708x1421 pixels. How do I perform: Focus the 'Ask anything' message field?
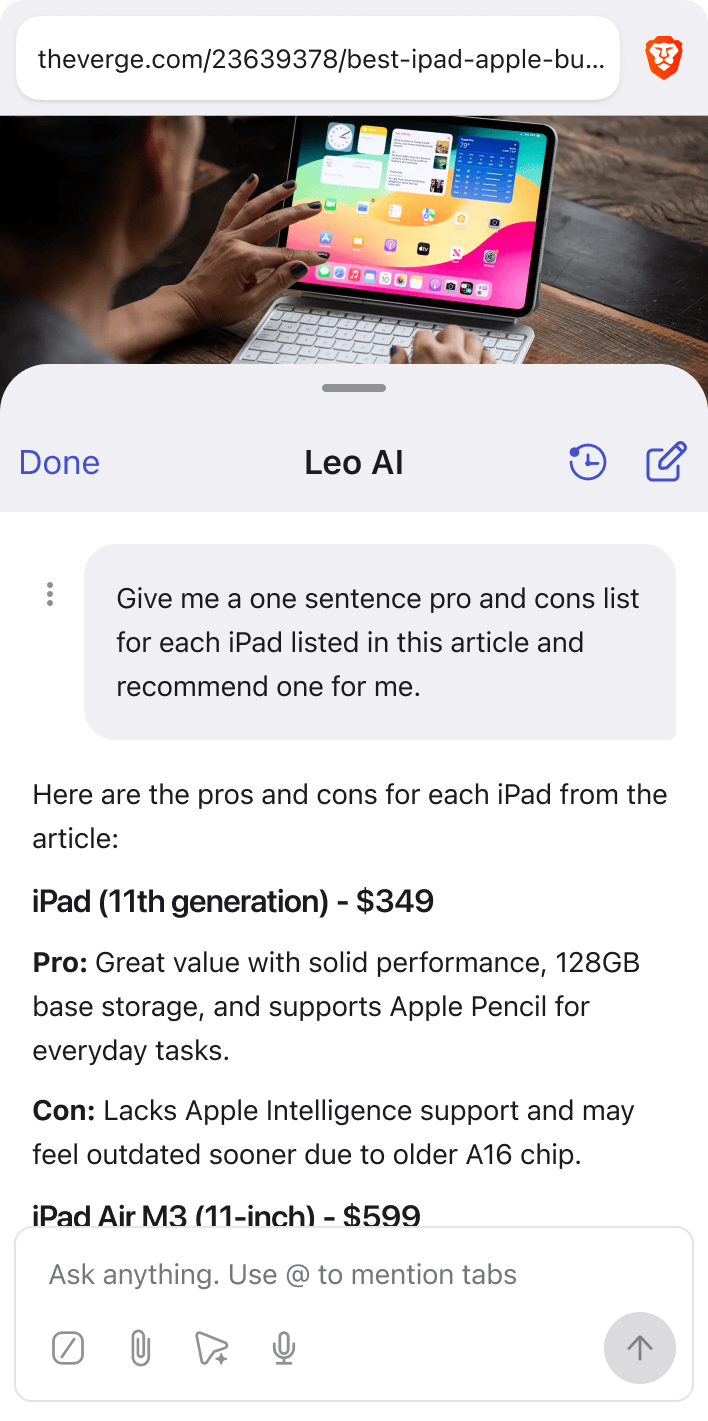pos(300,1274)
